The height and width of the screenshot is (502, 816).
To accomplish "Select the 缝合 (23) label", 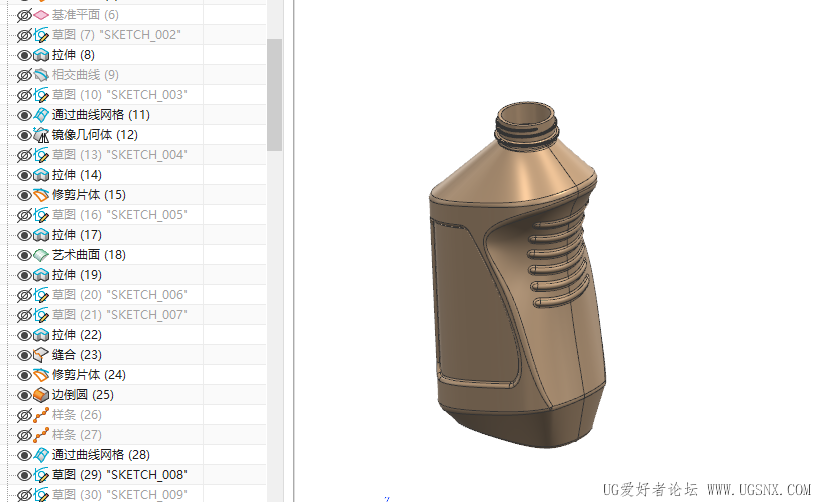I will pos(76,355).
